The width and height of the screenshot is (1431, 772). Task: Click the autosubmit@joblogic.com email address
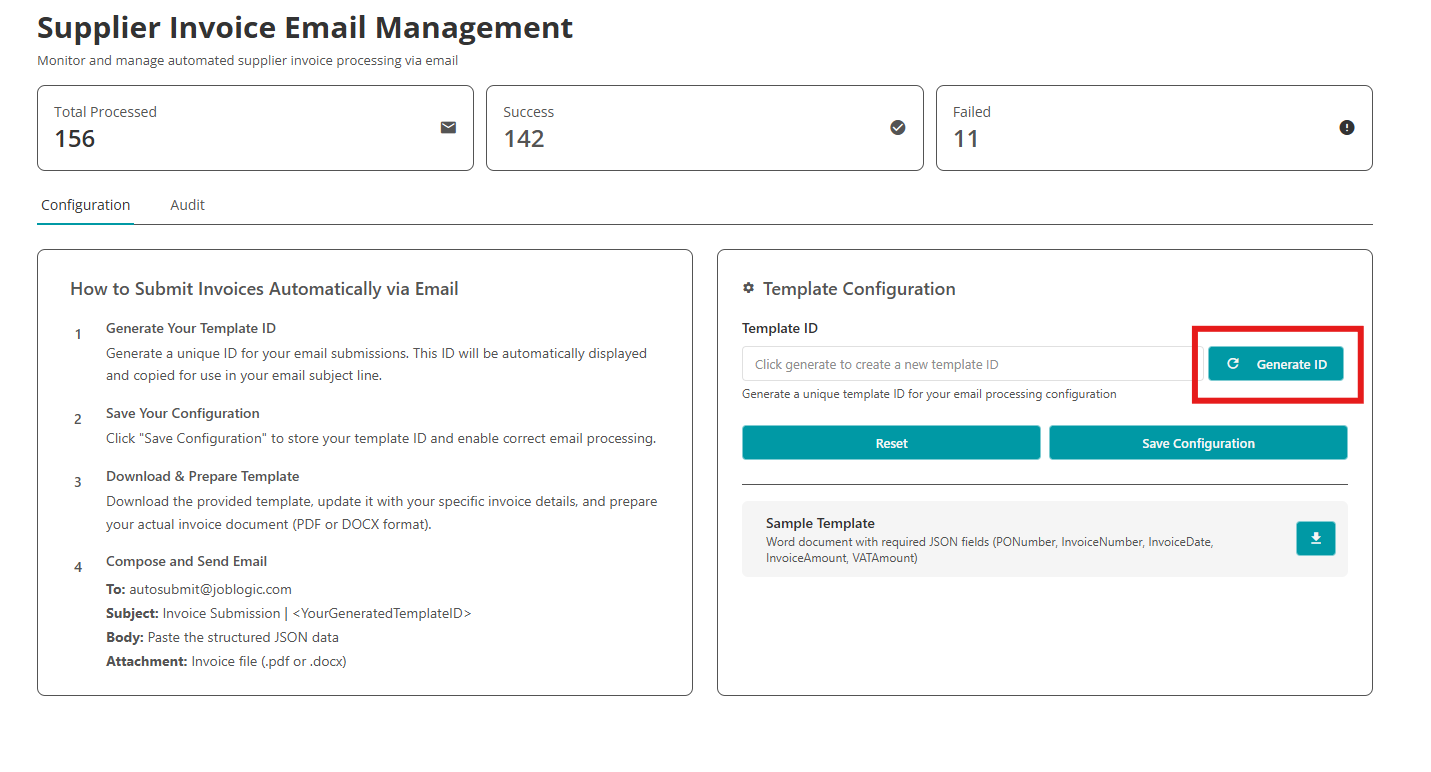[210, 589]
